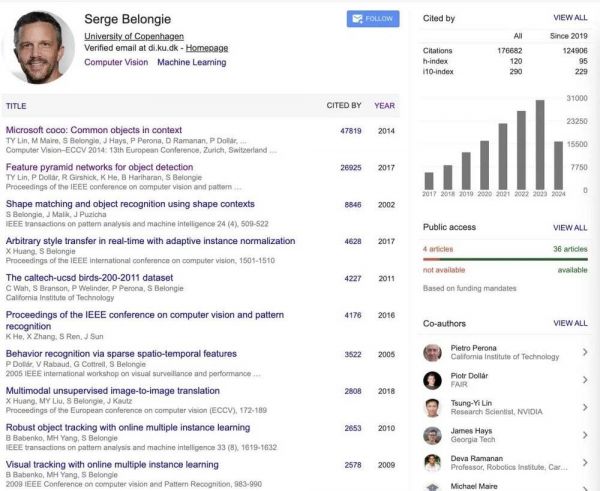
Task: View all citations in Cited by panel
Action: [x=570, y=18]
